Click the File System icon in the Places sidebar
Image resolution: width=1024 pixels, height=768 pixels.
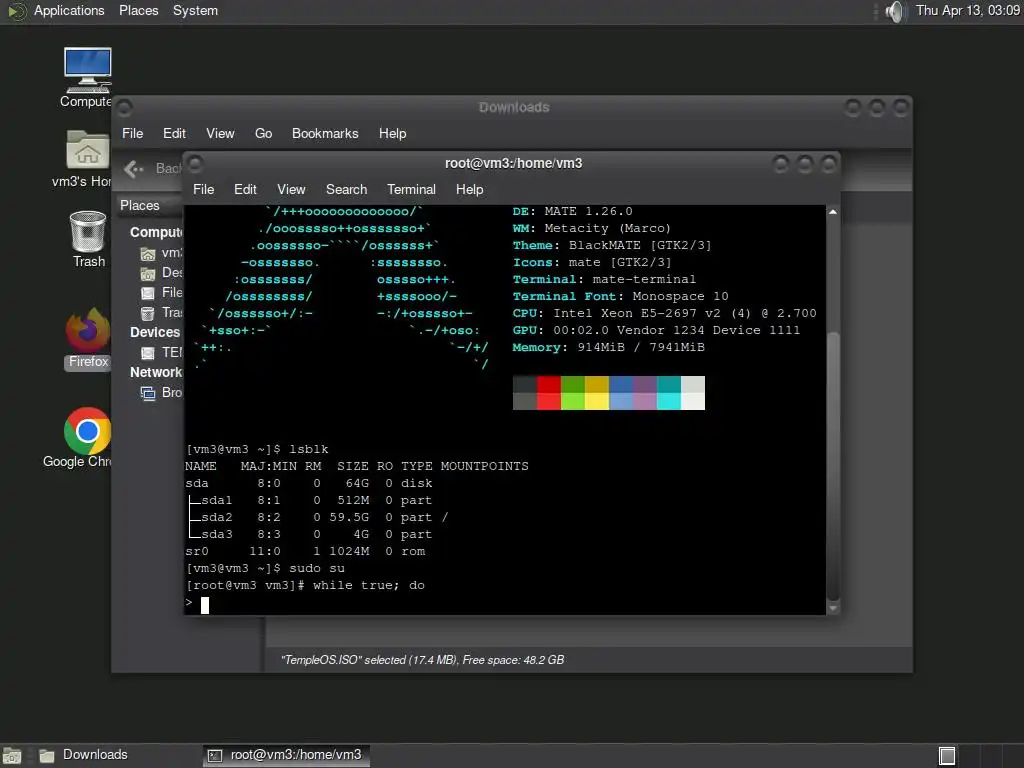click(148, 293)
